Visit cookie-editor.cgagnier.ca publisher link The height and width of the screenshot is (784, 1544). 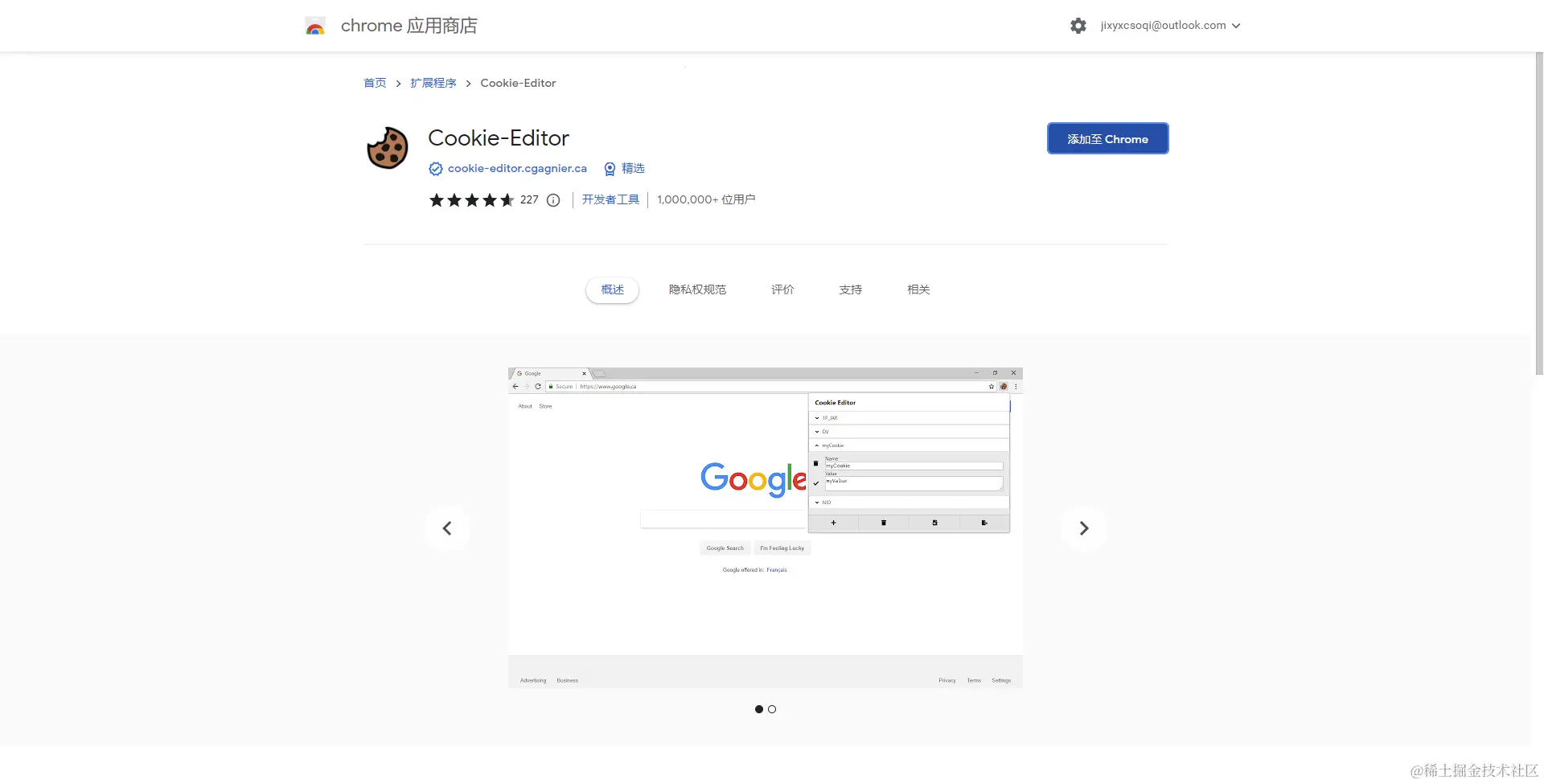tap(517, 168)
